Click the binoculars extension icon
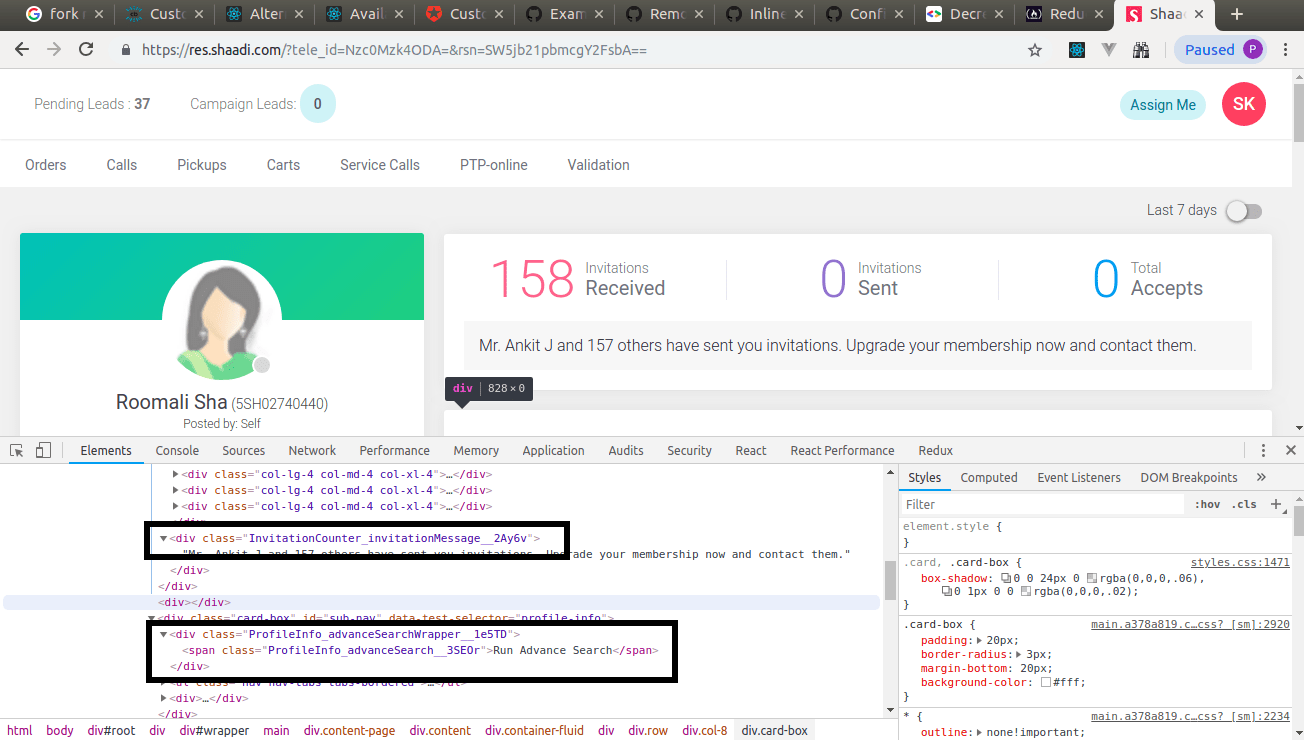The width and height of the screenshot is (1304, 740). pos(1141,50)
